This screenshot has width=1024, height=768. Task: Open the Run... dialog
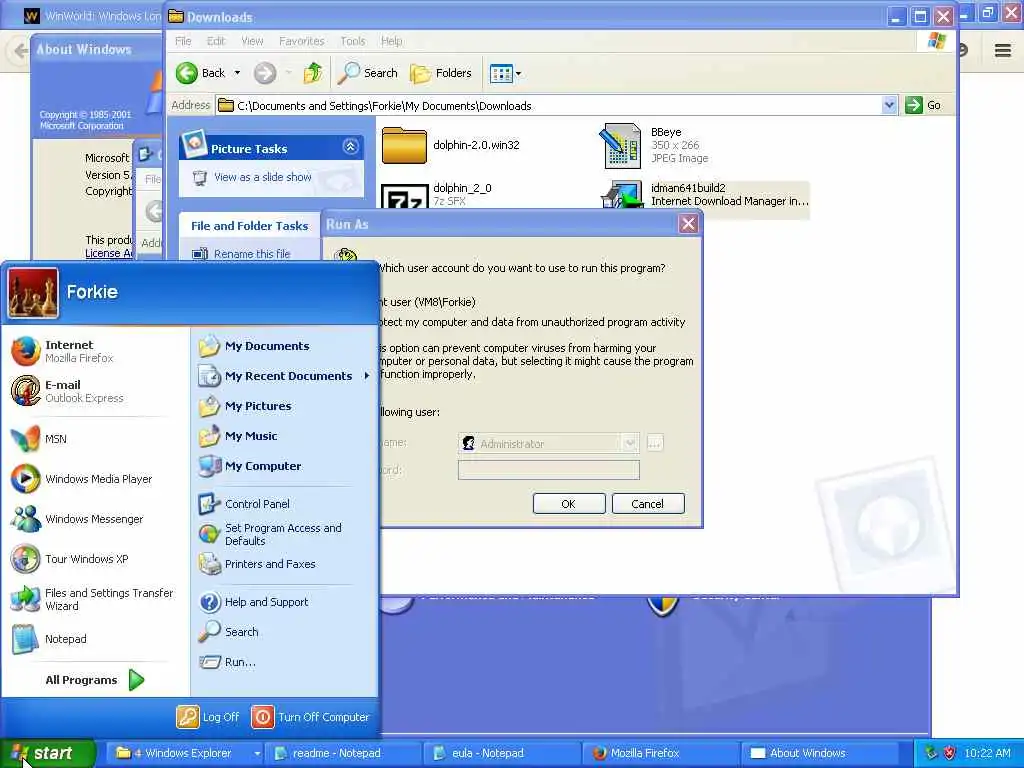[227, 662]
